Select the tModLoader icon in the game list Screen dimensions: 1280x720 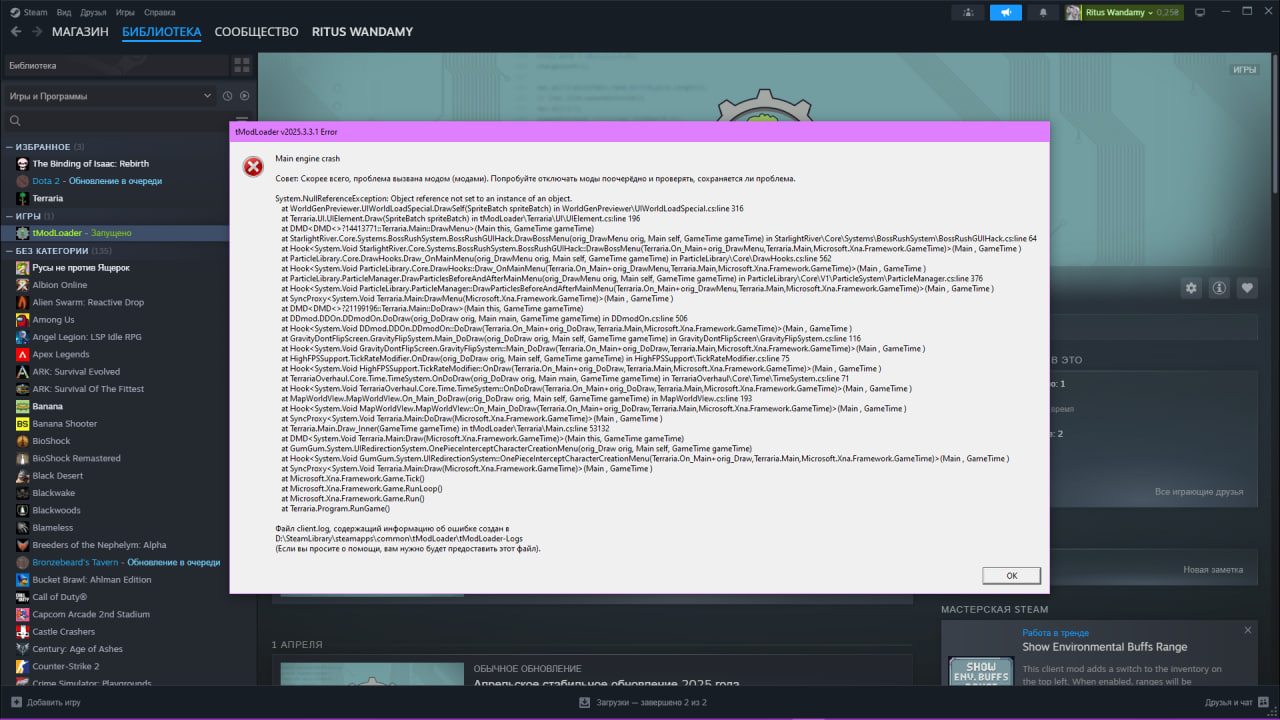point(23,233)
